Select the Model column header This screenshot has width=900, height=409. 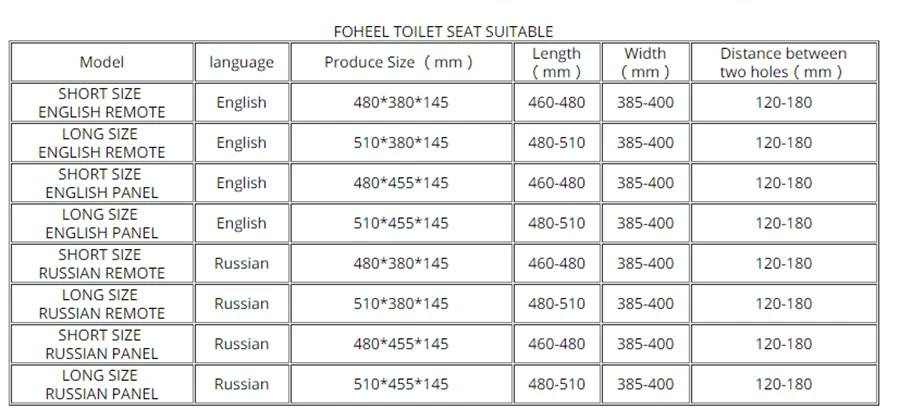pos(102,62)
